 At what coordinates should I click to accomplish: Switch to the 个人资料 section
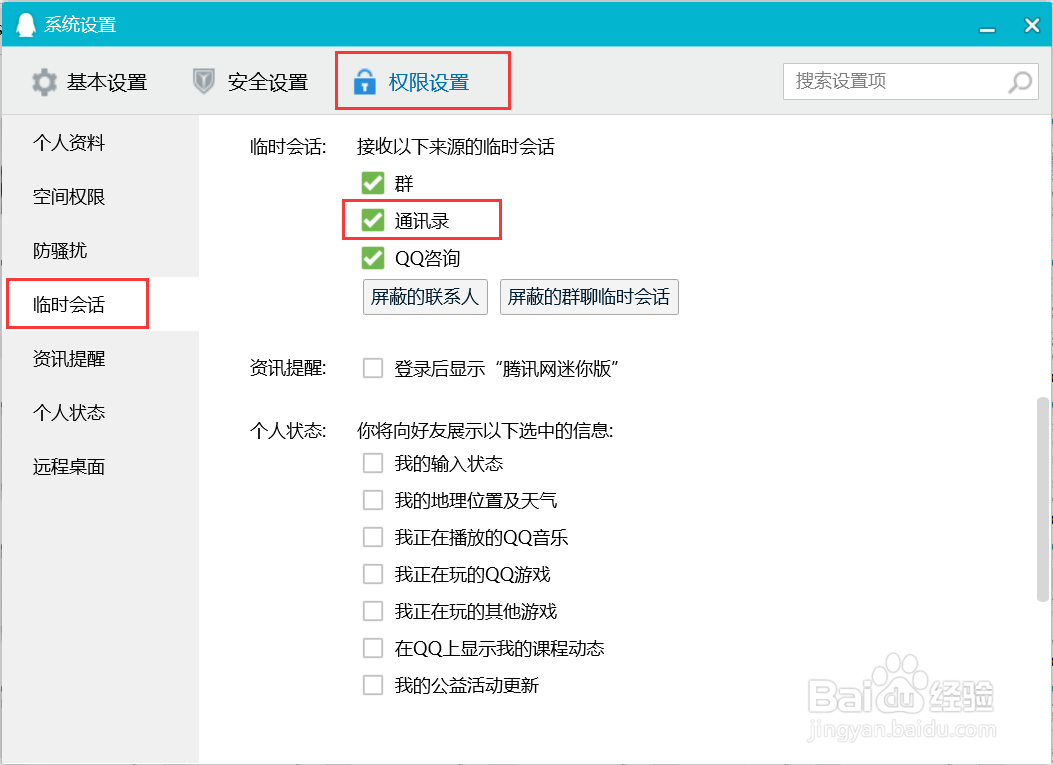tap(68, 142)
